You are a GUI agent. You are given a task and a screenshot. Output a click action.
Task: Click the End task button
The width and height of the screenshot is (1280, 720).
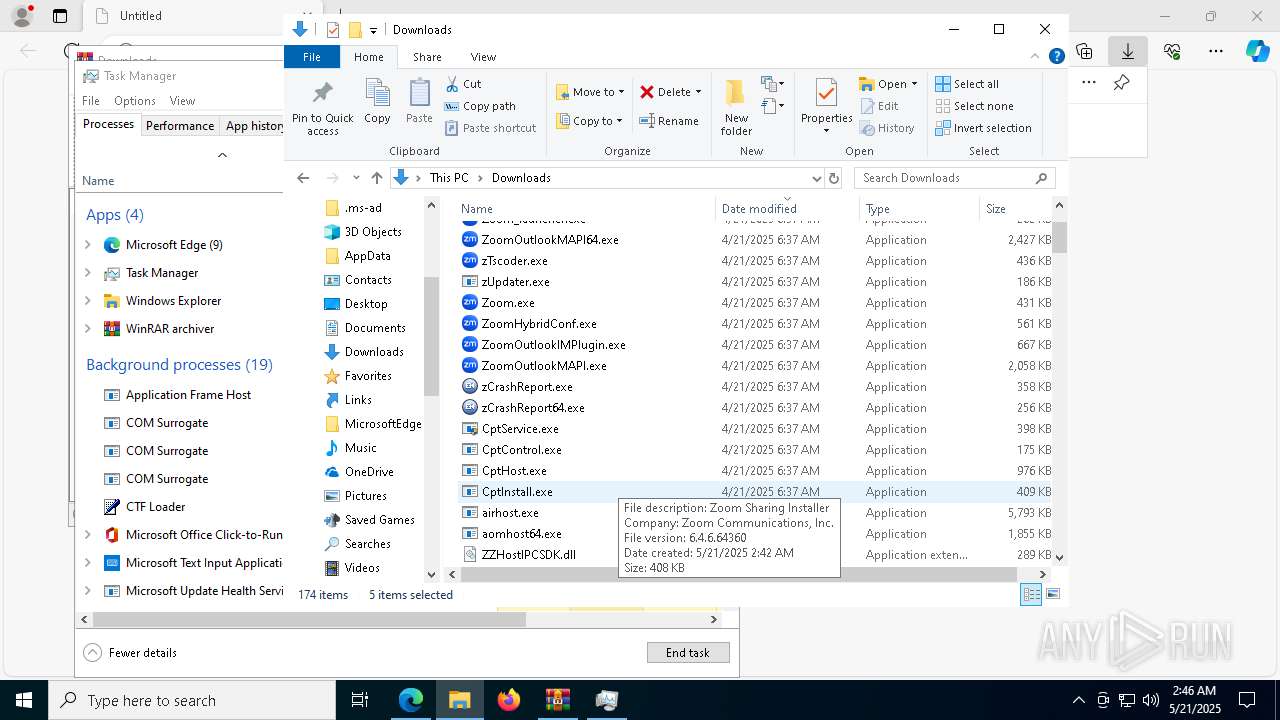[688, 652]
